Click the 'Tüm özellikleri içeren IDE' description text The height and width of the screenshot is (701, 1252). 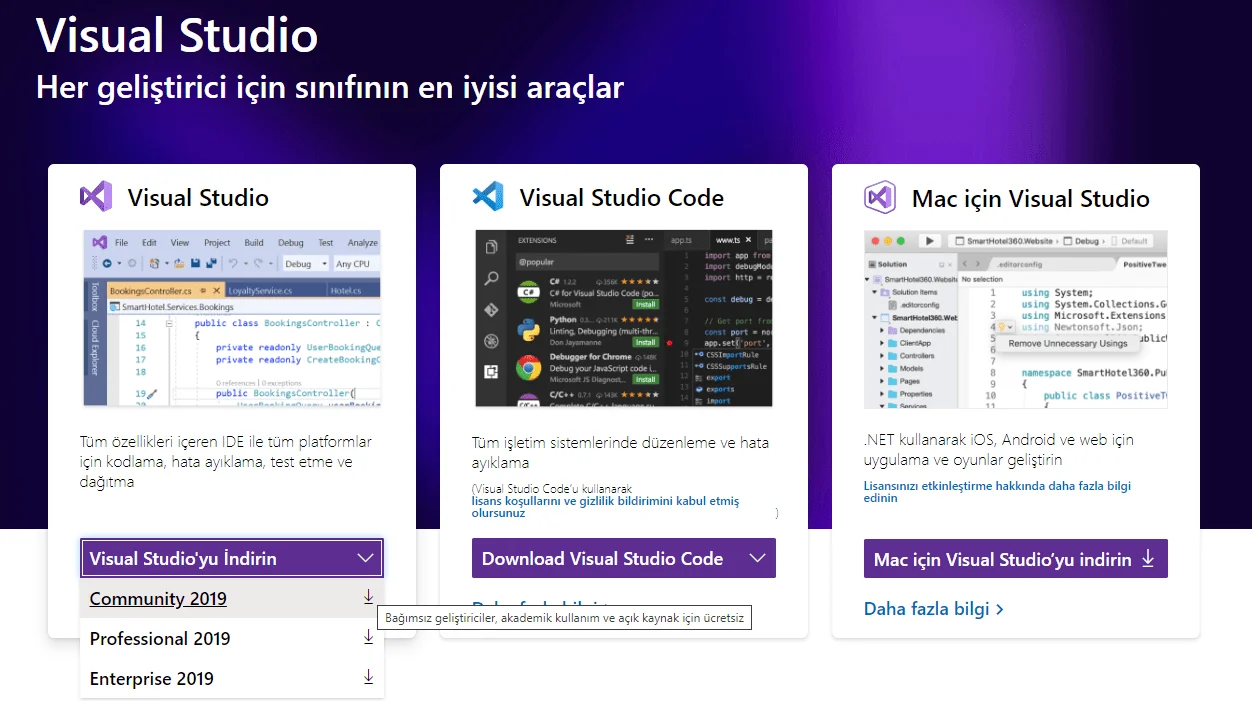coord(226,461)
